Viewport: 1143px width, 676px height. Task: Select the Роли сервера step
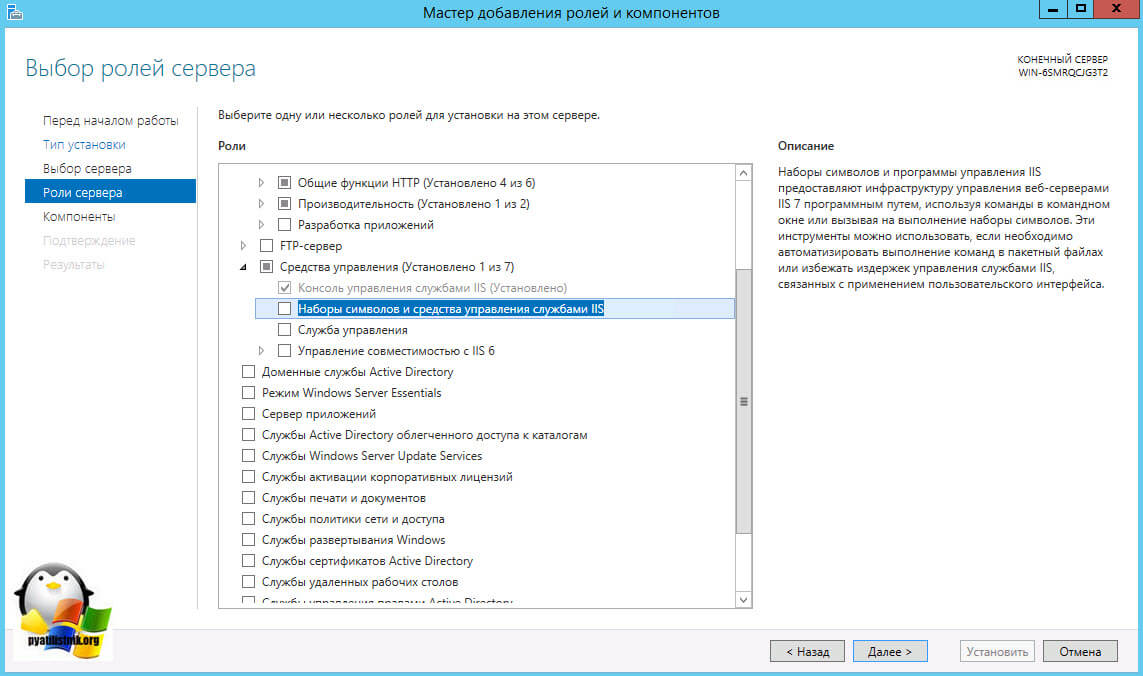click(110, 193)
